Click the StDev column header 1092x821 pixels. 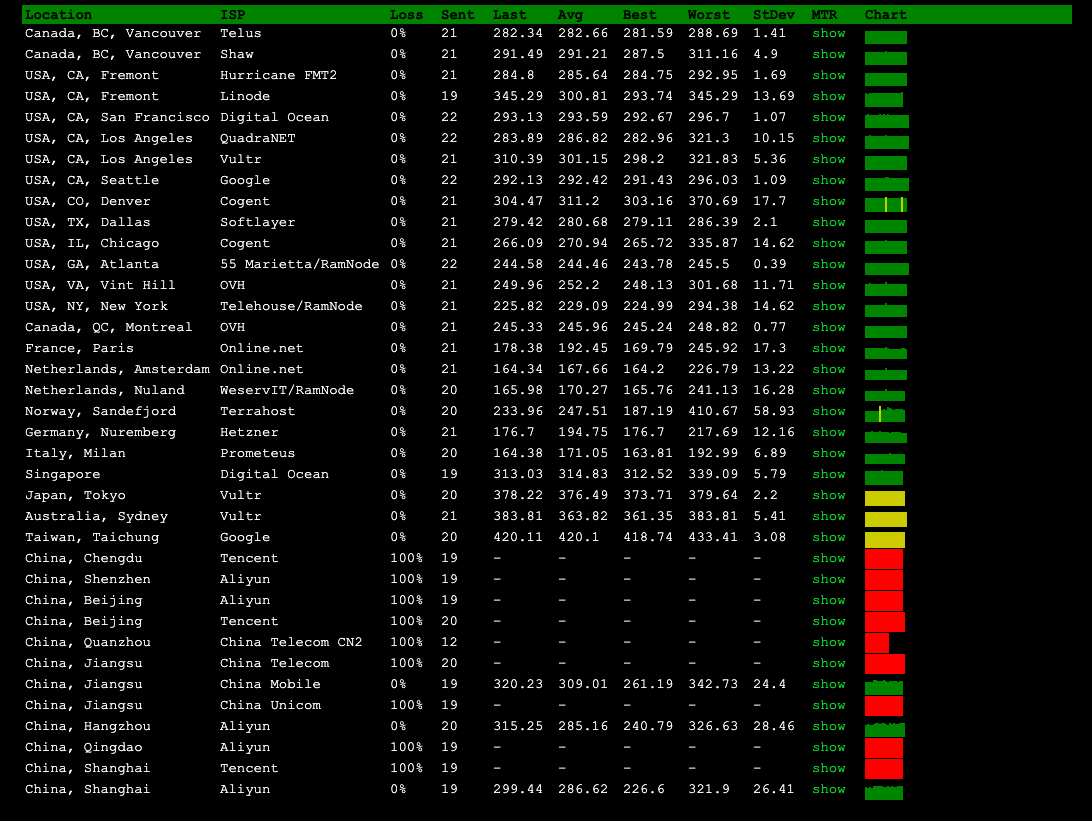pyautogui.click(x=774, y=15)
